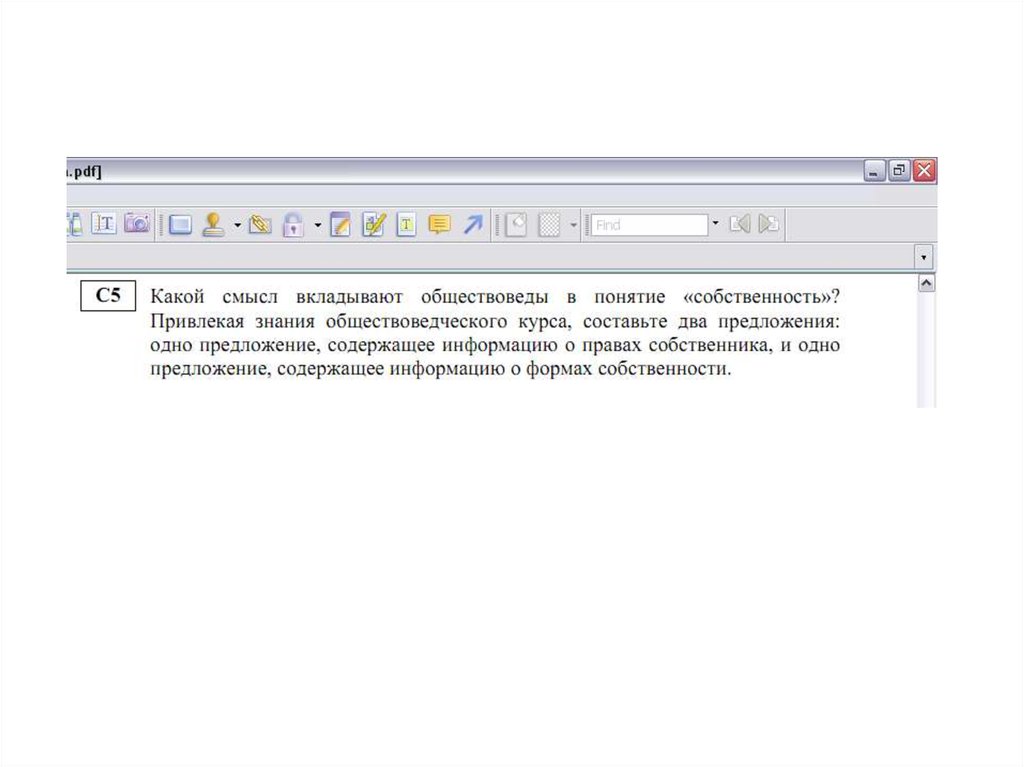Viewport: 1024px width, 767px height.
Task: Click the paperclip attach file icon
Action: click(x=260, y=225)
